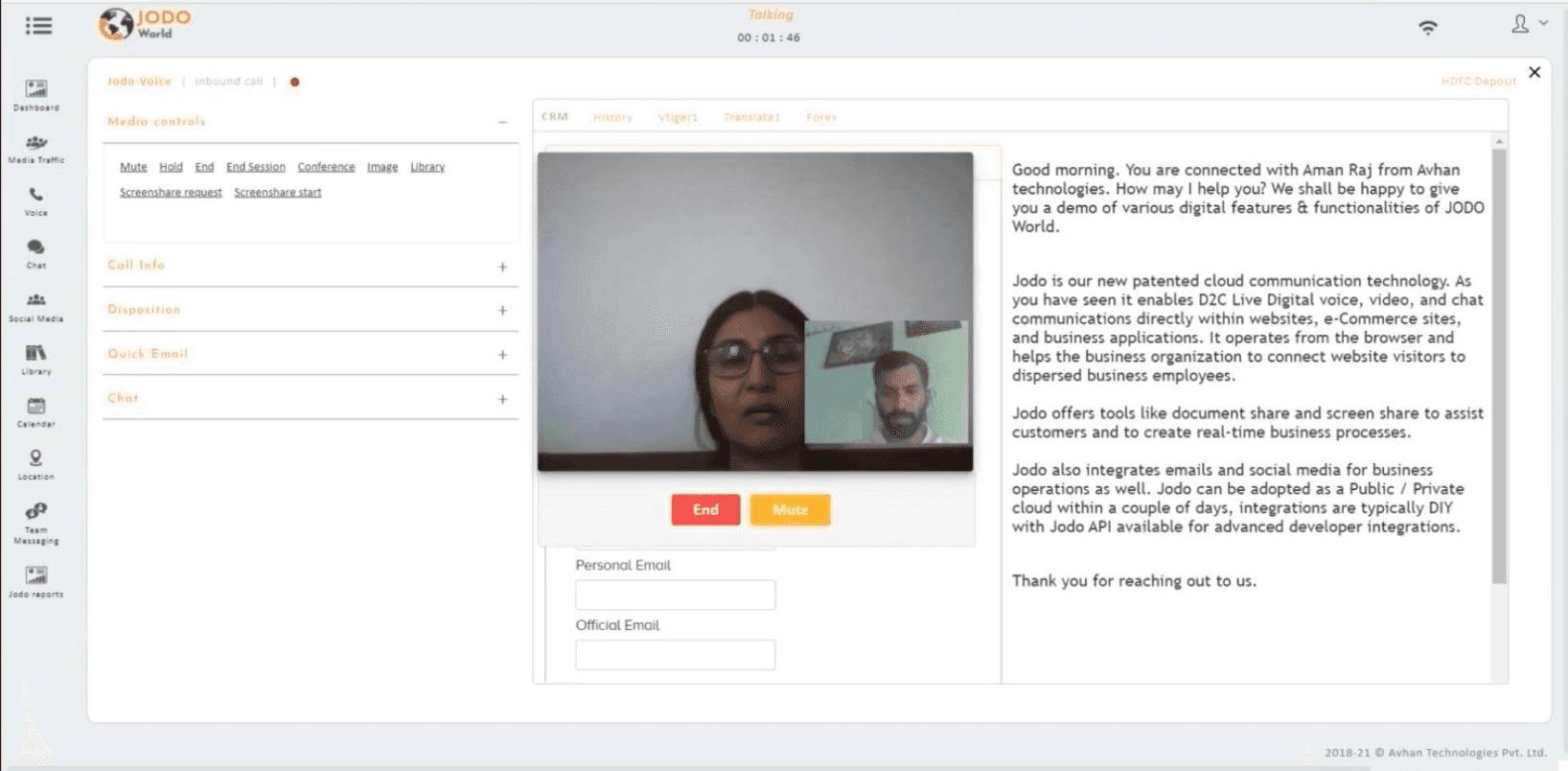
Task: Expand the Quick Email section
Action: [x=502, y=355]
